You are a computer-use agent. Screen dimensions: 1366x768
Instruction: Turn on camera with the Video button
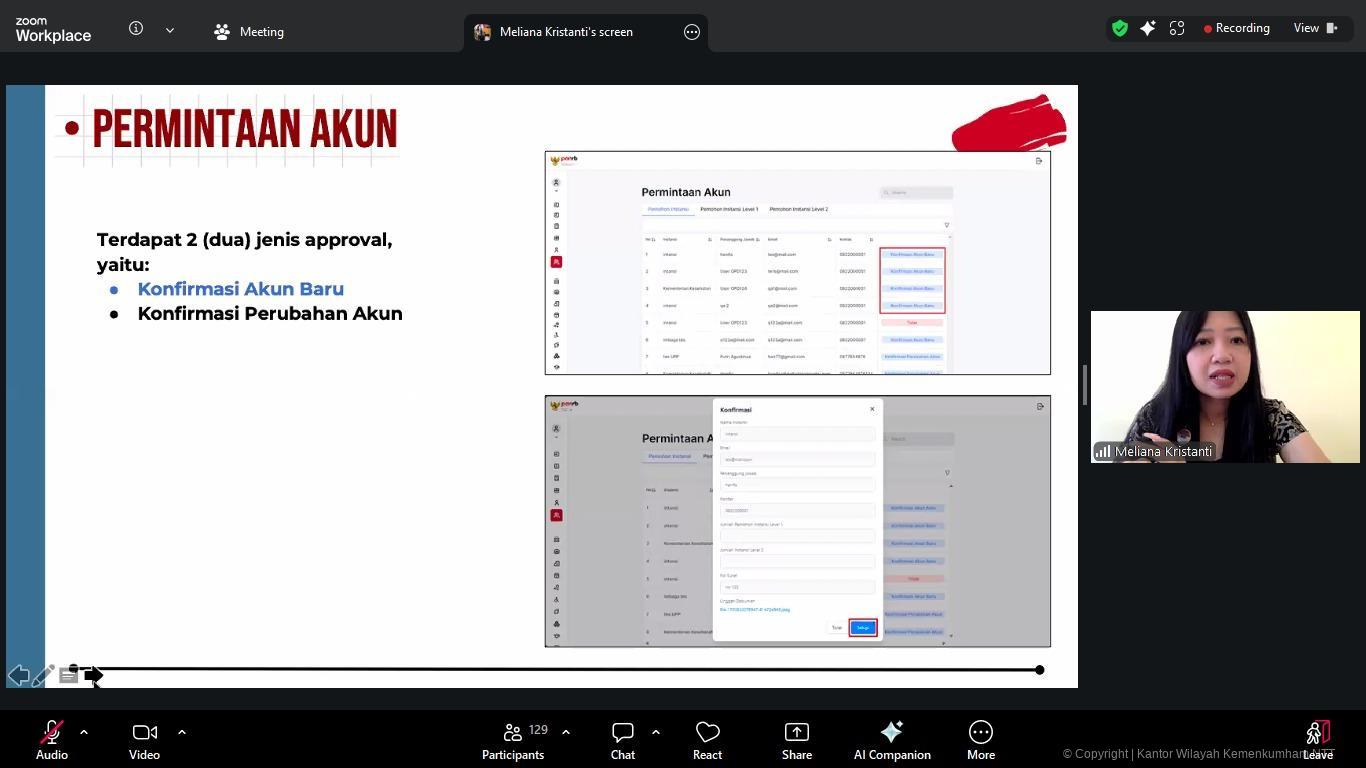click(x=144, y=740)
